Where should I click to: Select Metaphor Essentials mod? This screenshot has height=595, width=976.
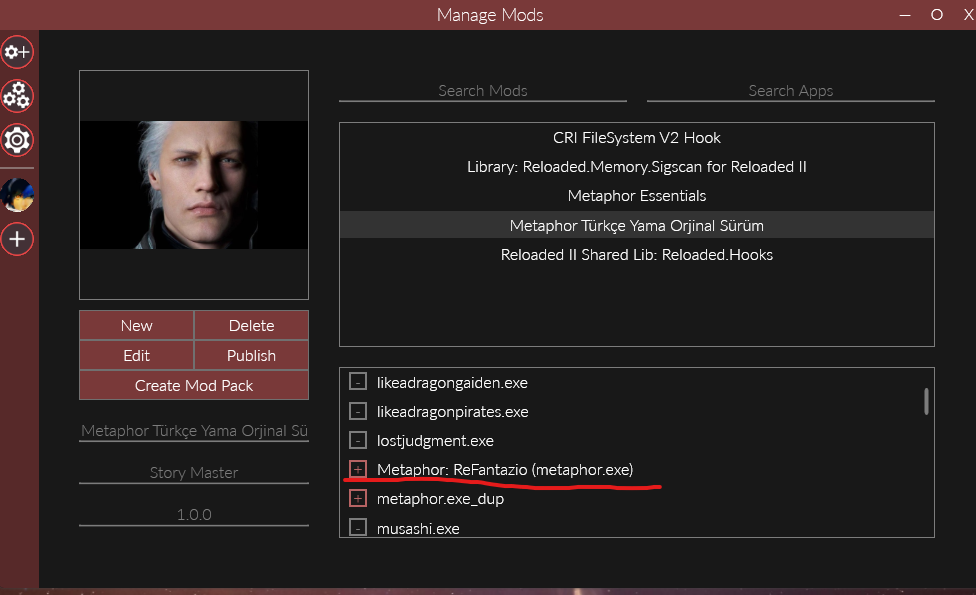pos(637,196)
